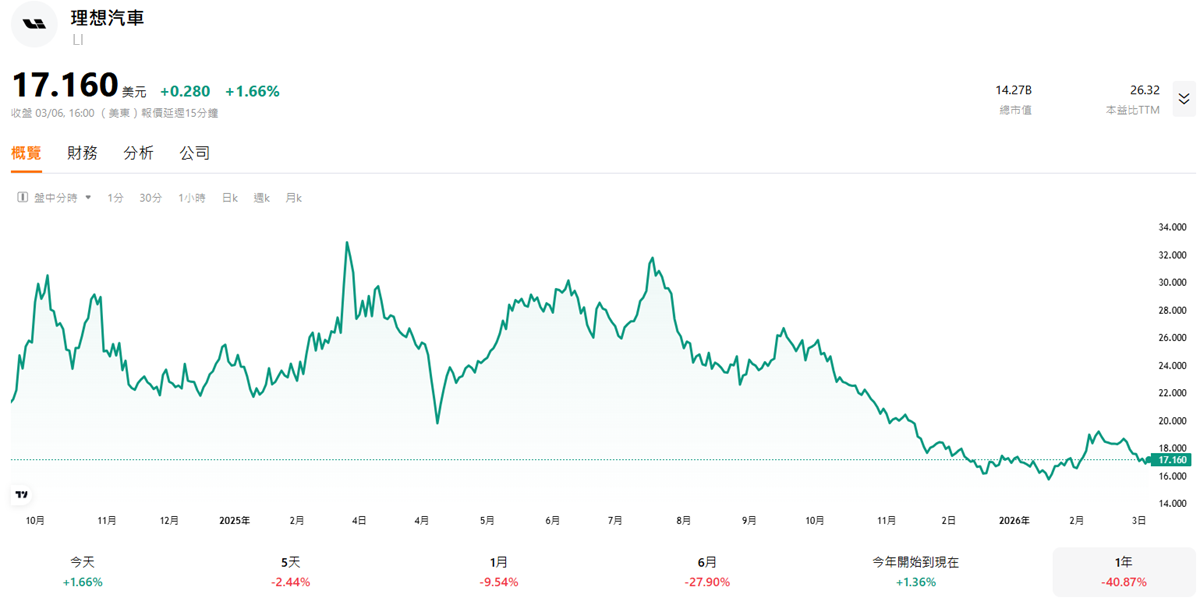Screen dimensions: 1200x601
Task: Select the 1分 chart interval
Action: click(x=115, y=198)
